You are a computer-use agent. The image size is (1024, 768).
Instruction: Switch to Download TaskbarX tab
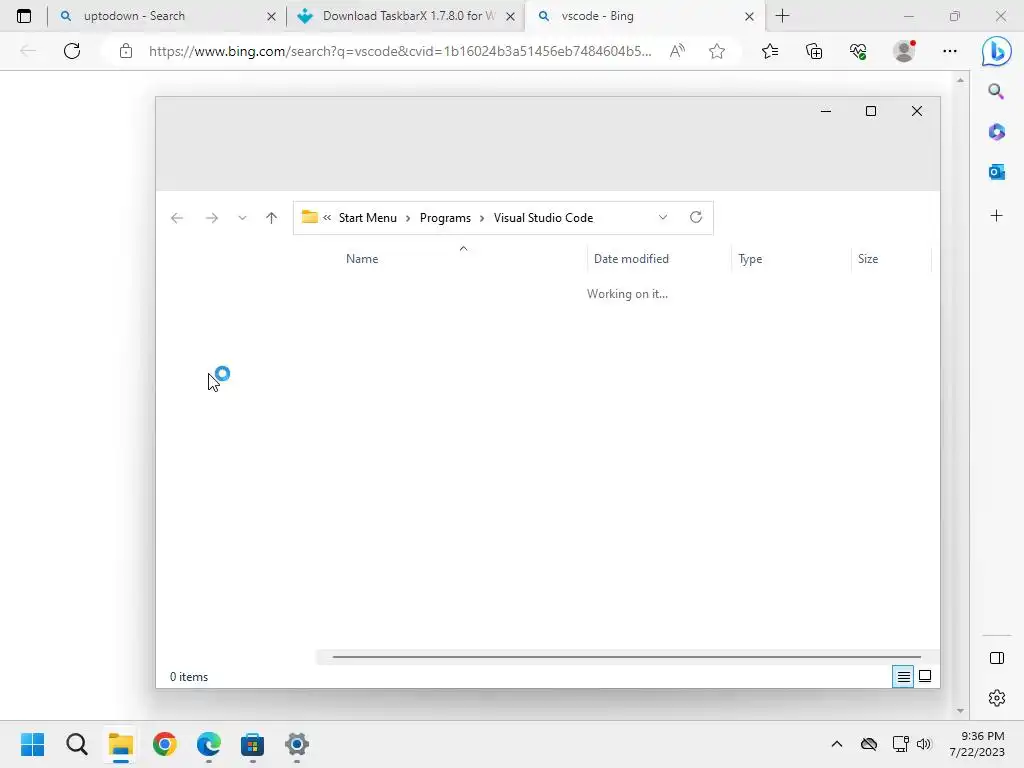(406, 16)
